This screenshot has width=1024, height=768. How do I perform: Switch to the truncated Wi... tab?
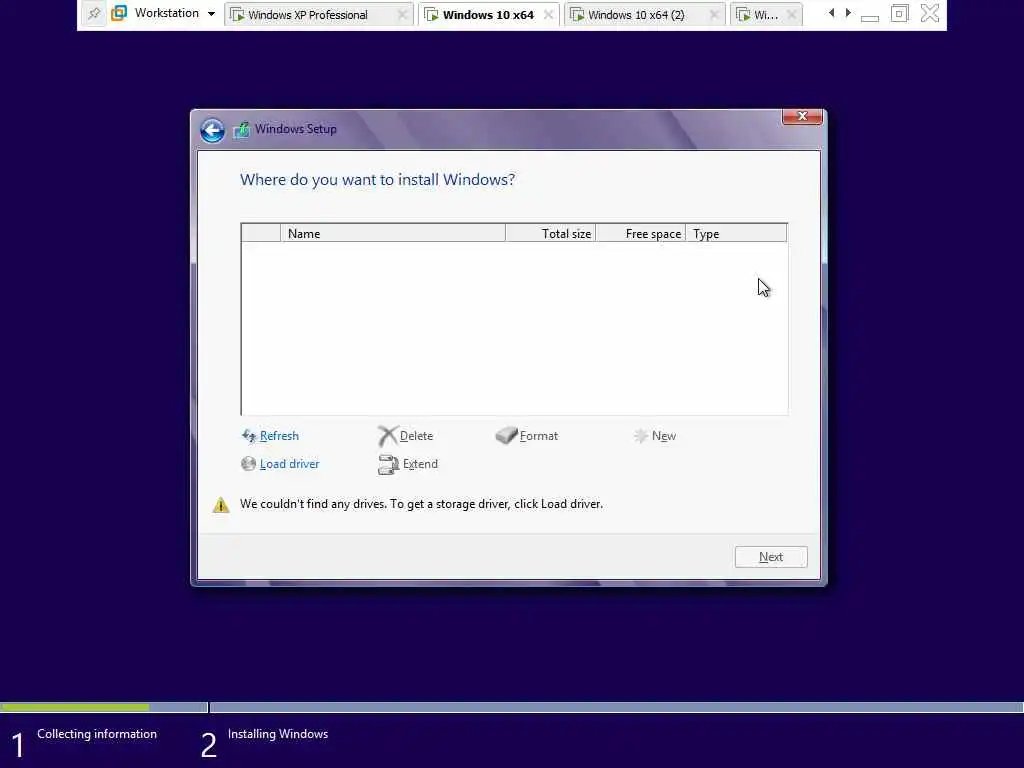(766, 14)
